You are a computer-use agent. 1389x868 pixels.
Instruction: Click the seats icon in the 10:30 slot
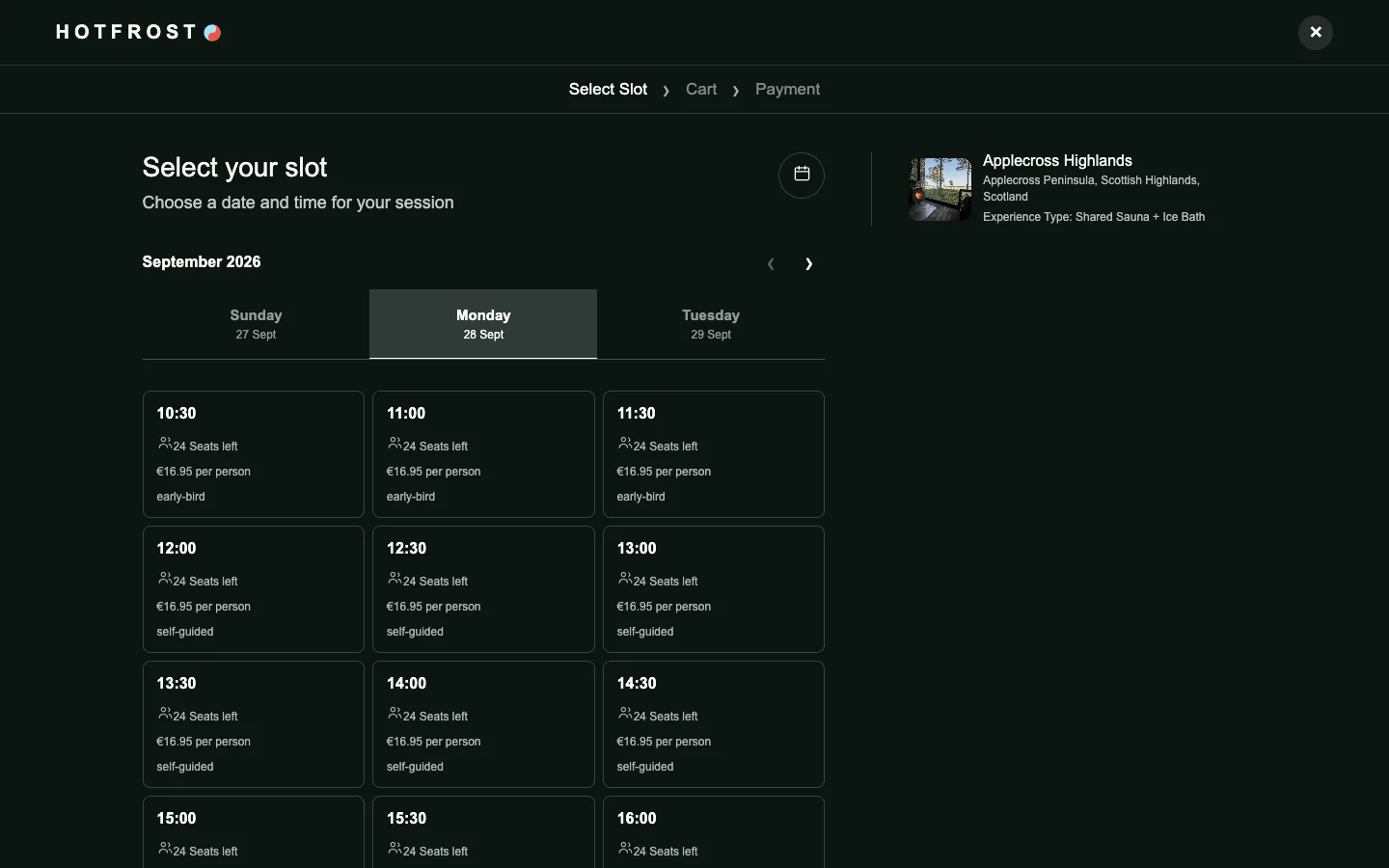coord(165,444)
